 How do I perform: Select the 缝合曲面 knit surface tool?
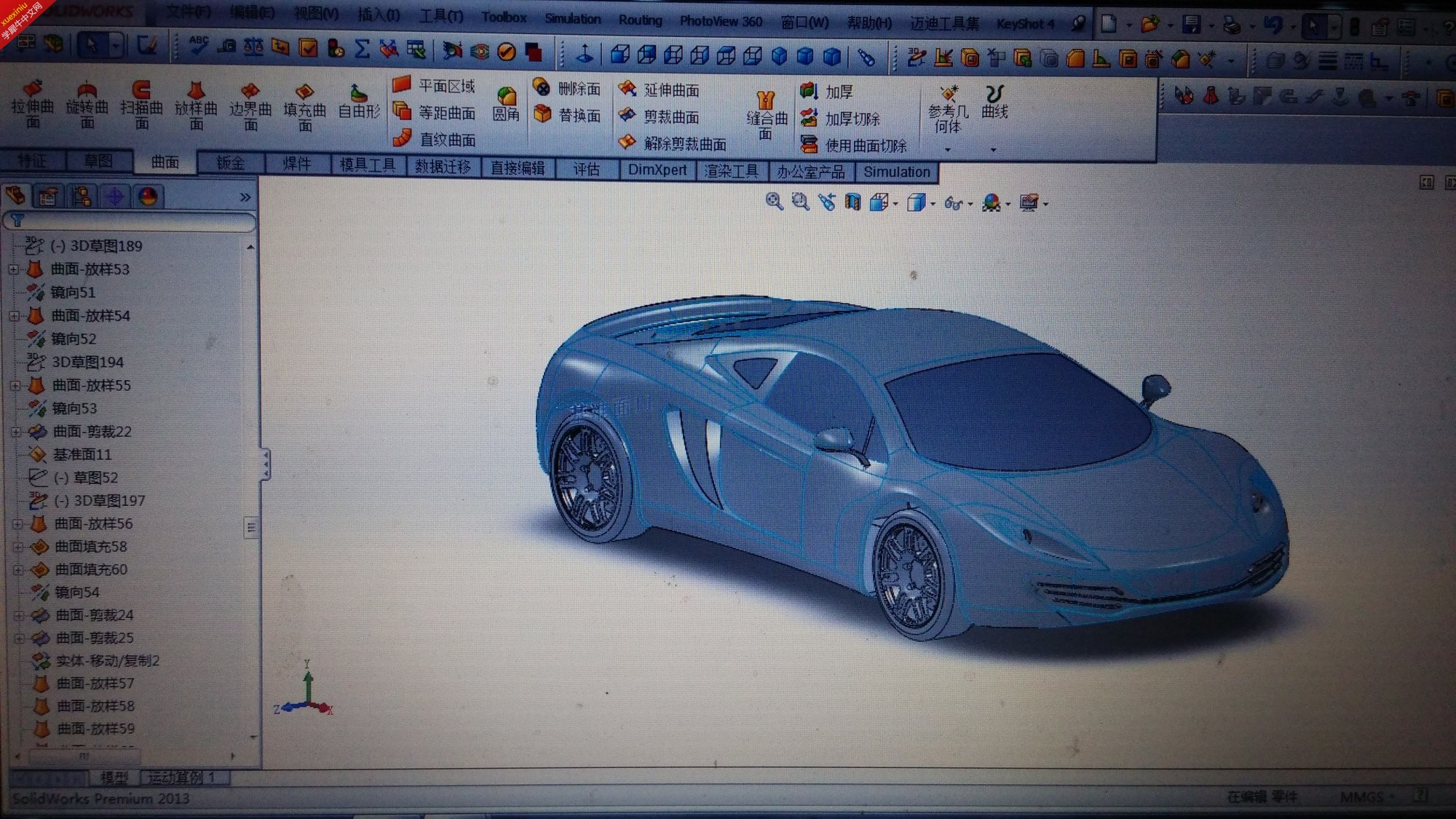click(767, 115)
